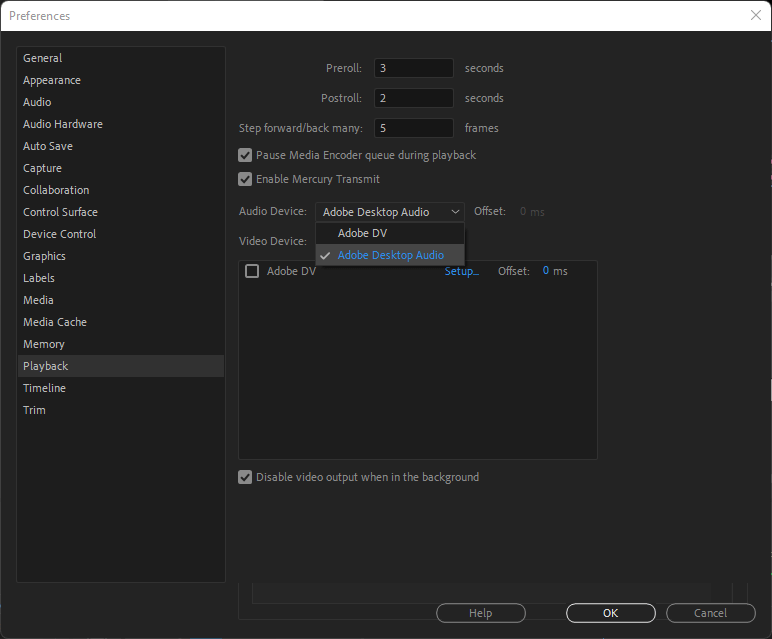Click the Postroll seconds field
Screen dimensions: 772x639
[x=414, y=98]
